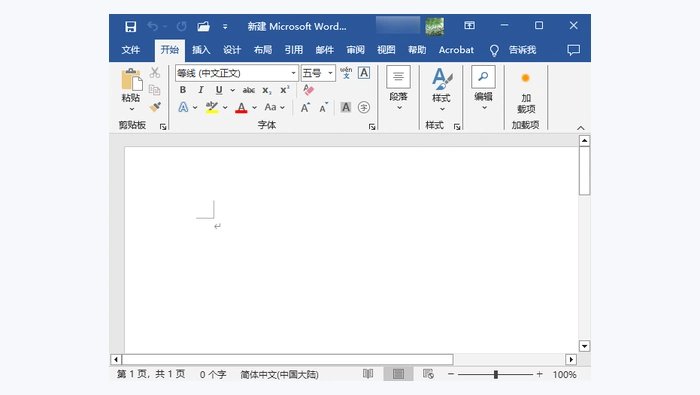The width and height of the screenshot is (700, 395).
Task: Switch to Web Layout view icon
Action: [x=428, y=374]
